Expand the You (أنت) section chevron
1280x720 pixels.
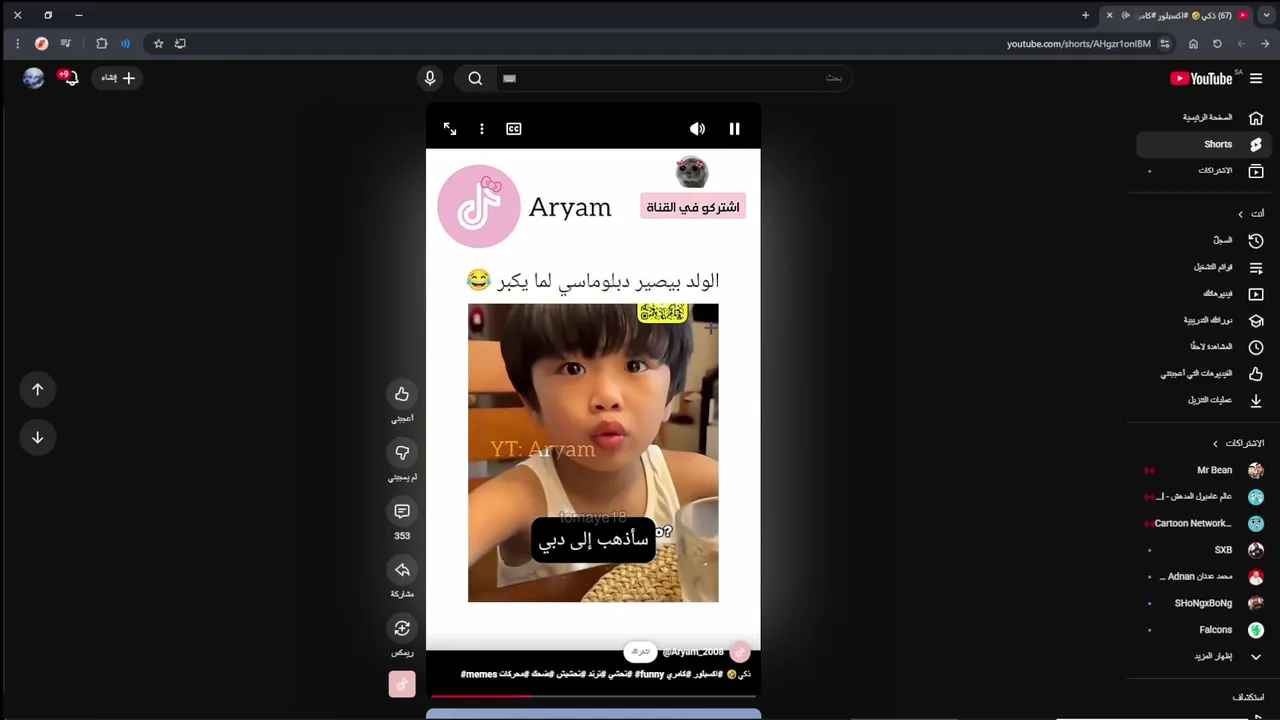pyautogui.click(x=1241, y=214)
